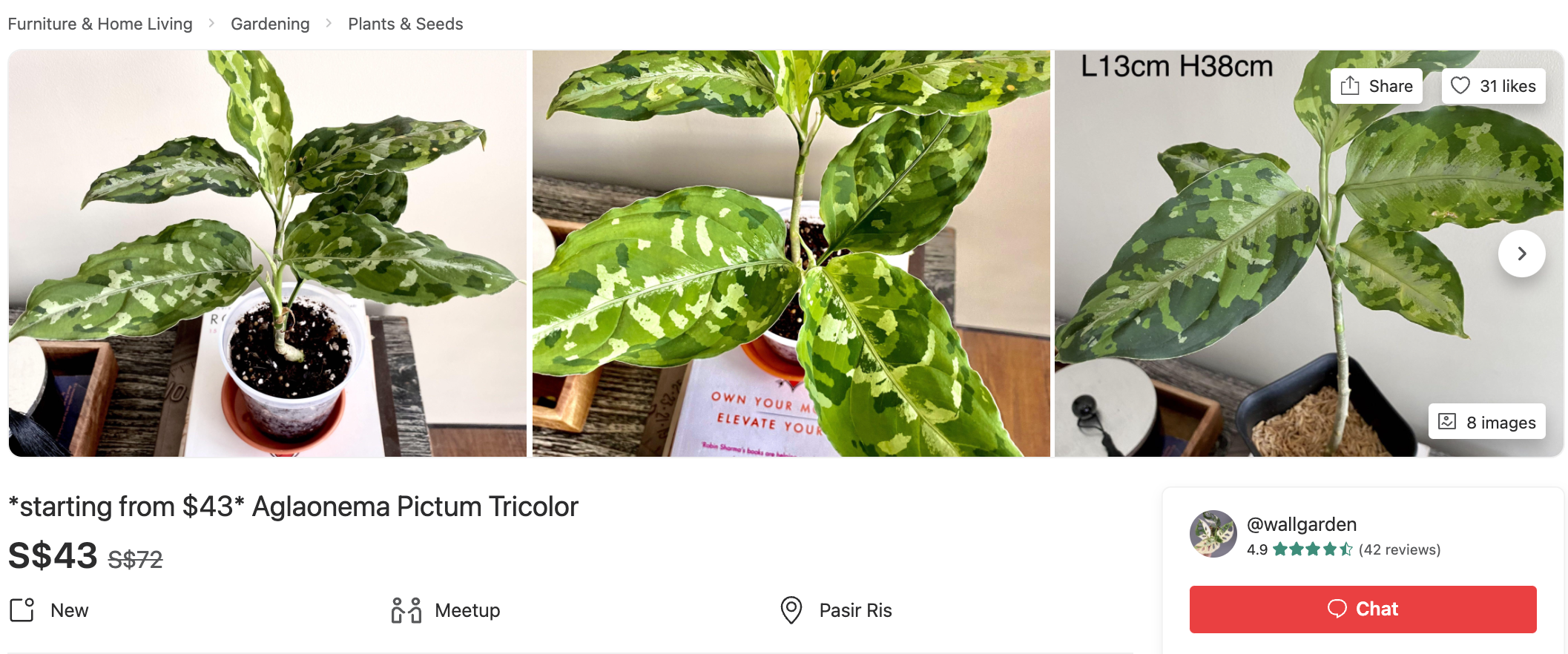Click the New condition tag icon

pyautogui.click(x=22, y=610)
